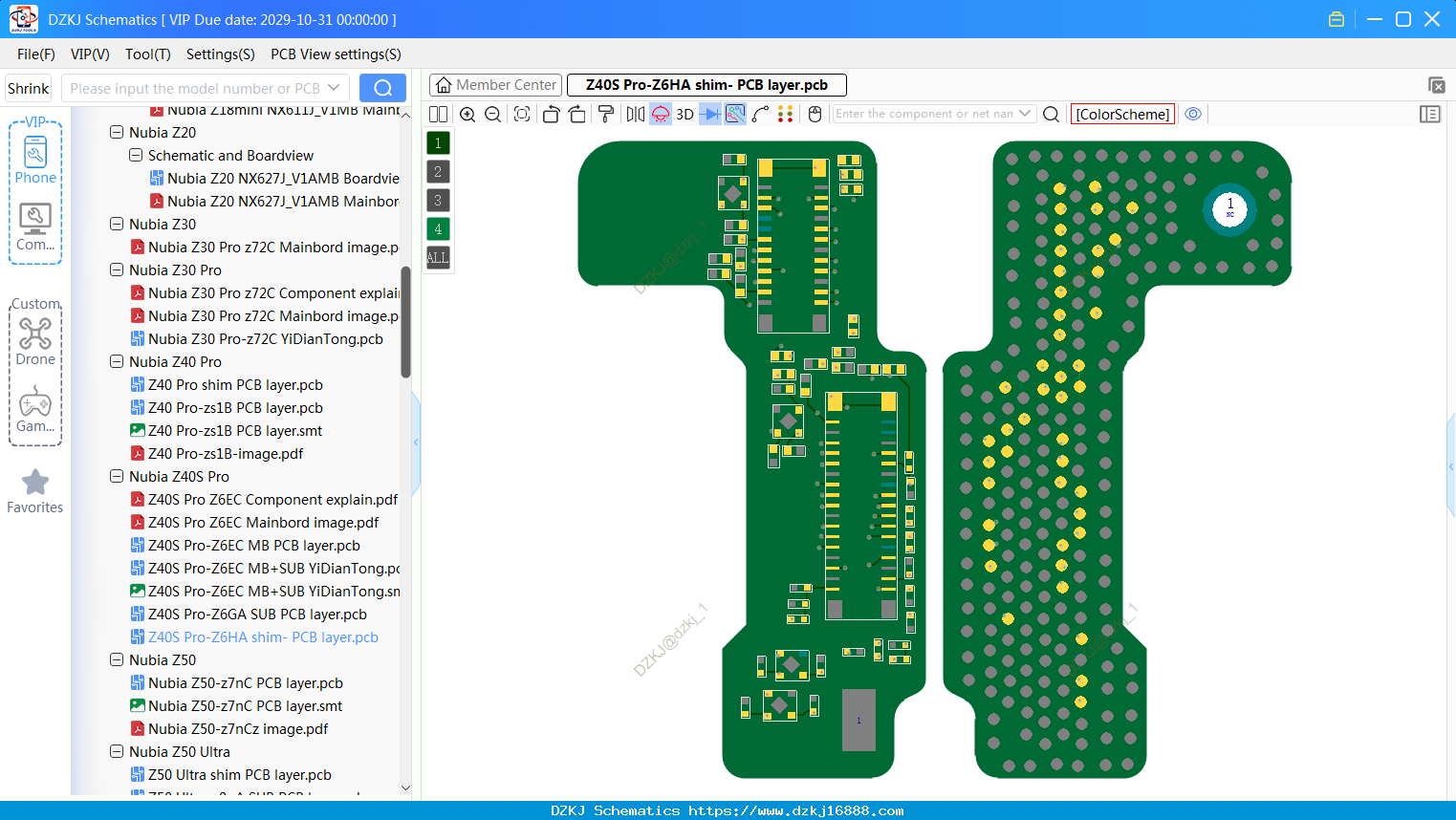The image size is (1456, 820).
Task: Search for the entered component or net
Action: 1051,115
